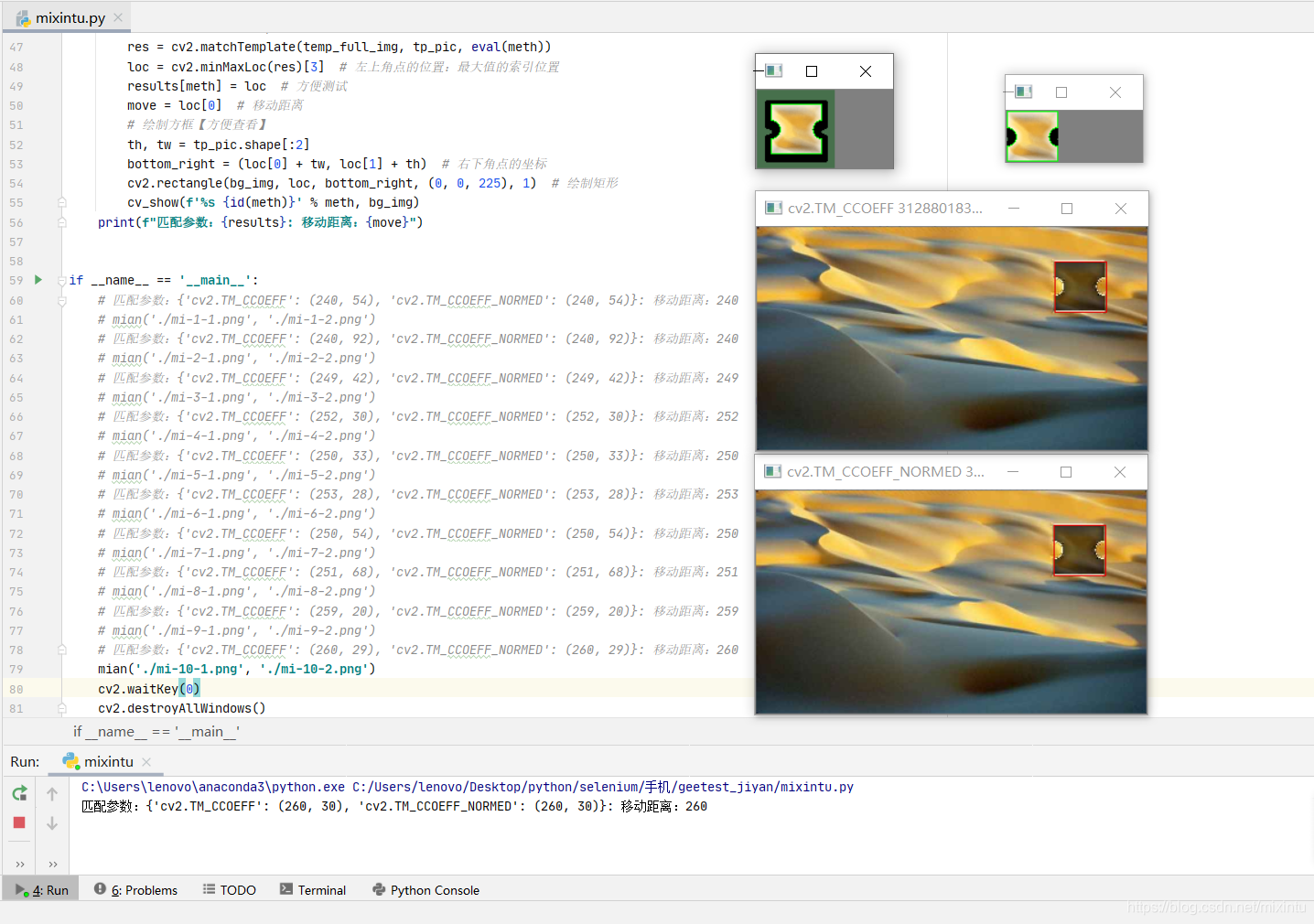Image resolution: width=1314 pixels, height=924 pixels.
Task: Click the print(f"匹配参数...") code line
Action: pyautogui.click(x=261, y=222)
